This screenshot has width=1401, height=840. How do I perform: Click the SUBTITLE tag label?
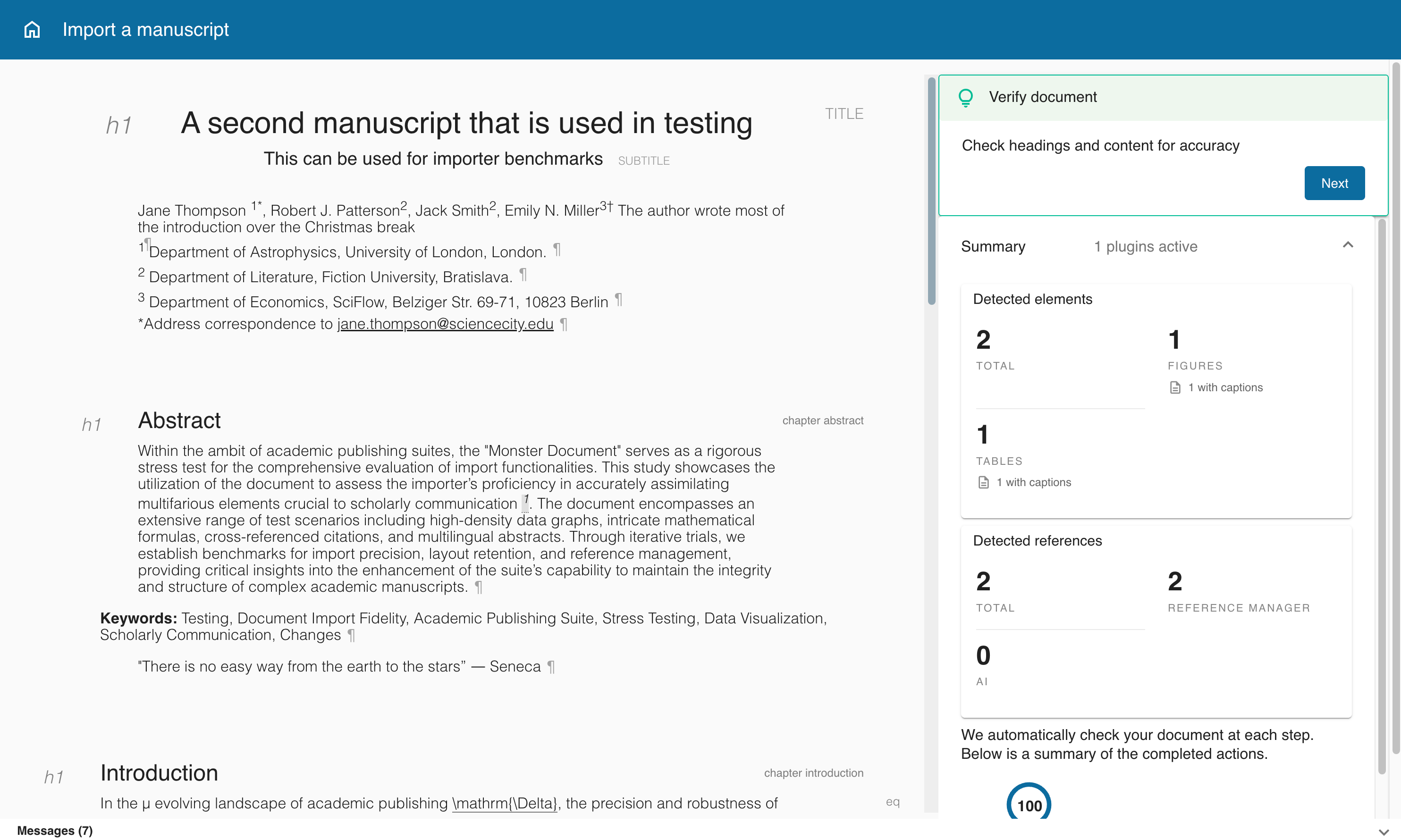[x=643, y=161]
